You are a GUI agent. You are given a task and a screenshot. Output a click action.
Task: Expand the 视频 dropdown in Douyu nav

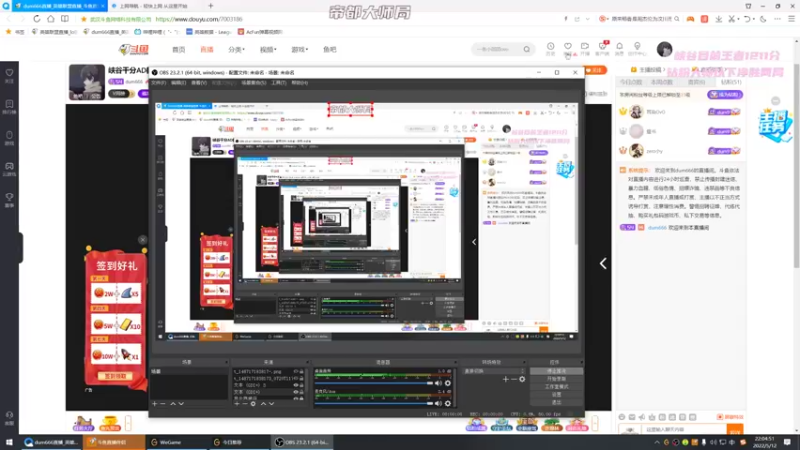pyautogui.click(x=268, y=49)
